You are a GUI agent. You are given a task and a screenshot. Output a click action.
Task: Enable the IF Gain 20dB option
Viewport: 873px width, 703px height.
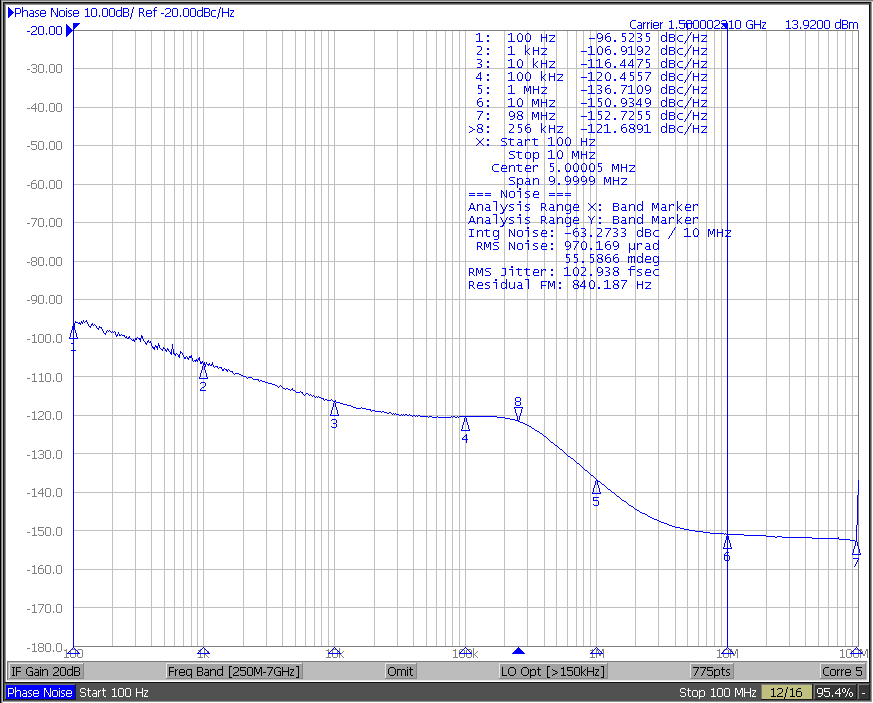(x=45, y=671)
